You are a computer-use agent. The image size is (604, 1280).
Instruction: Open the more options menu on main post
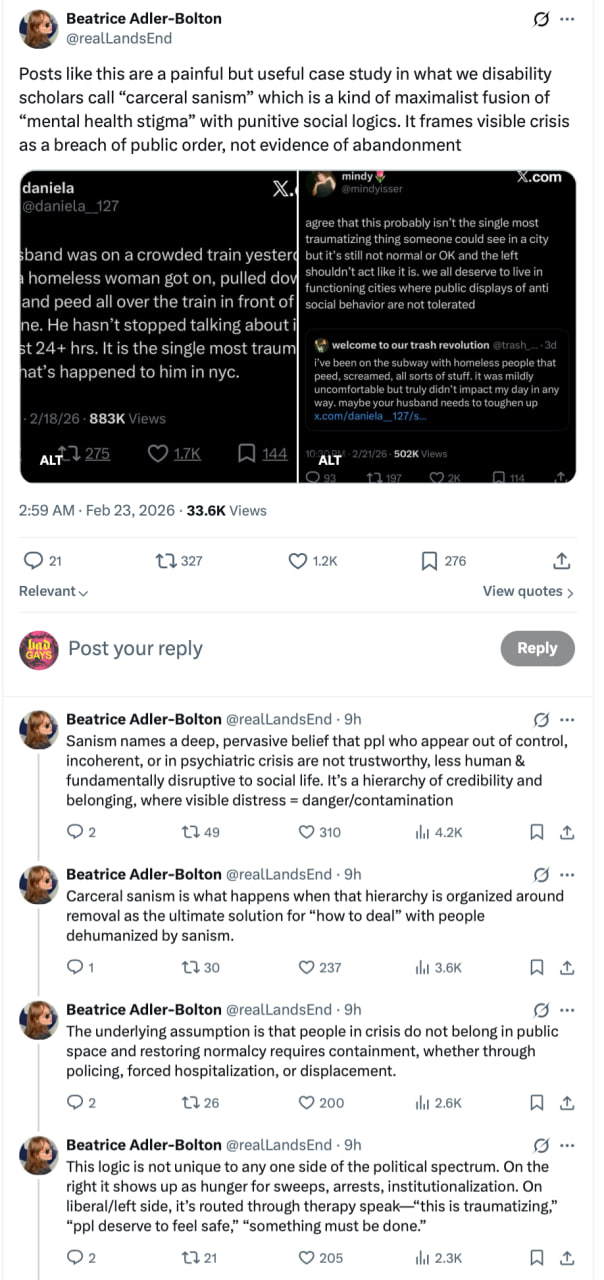pyautogui.click(x=567, y=19)
